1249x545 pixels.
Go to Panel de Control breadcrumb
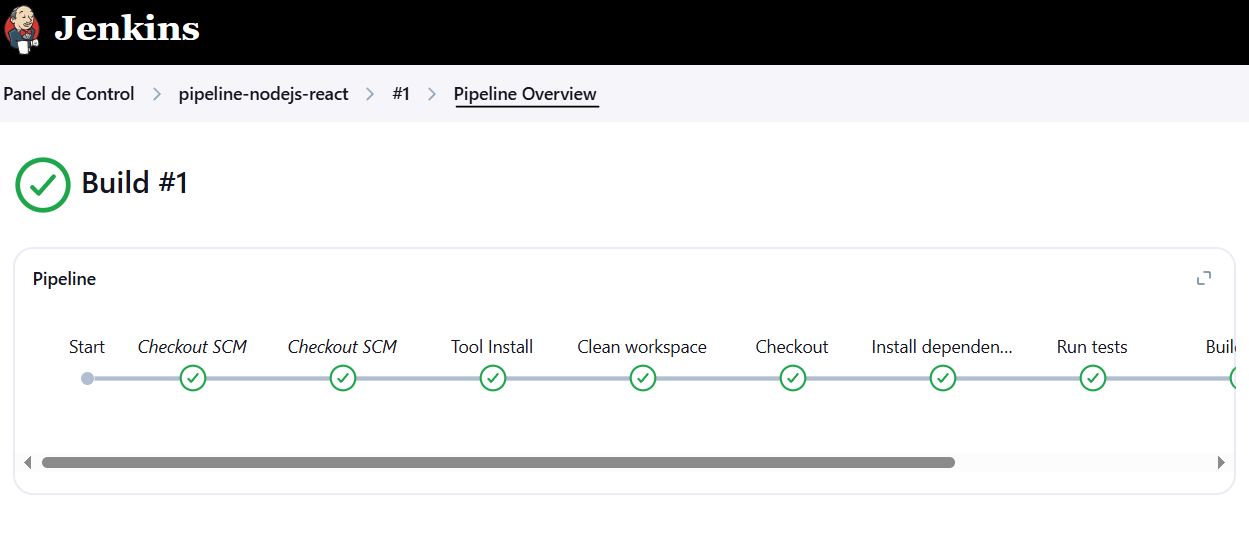point(69,94)
